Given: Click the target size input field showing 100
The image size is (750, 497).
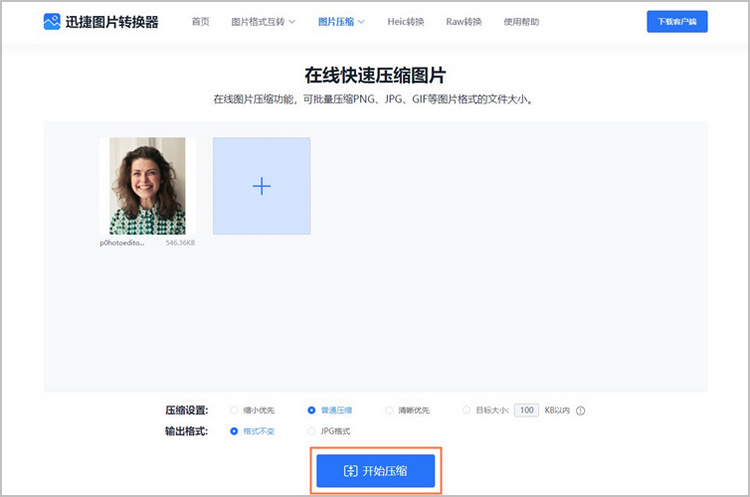Looking at the screenshot, I should click(527, 410).
